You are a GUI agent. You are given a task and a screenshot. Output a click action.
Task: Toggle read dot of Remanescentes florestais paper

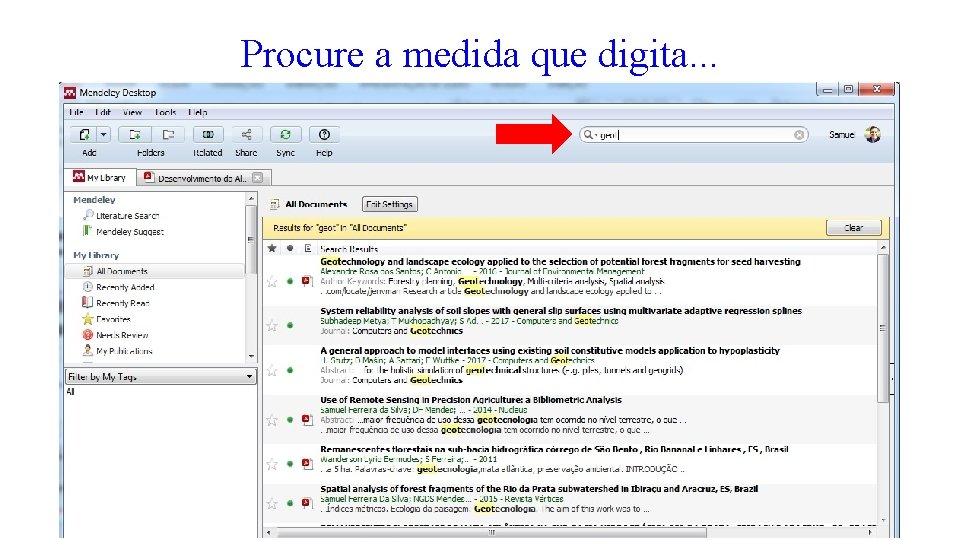tap(290, 464)
